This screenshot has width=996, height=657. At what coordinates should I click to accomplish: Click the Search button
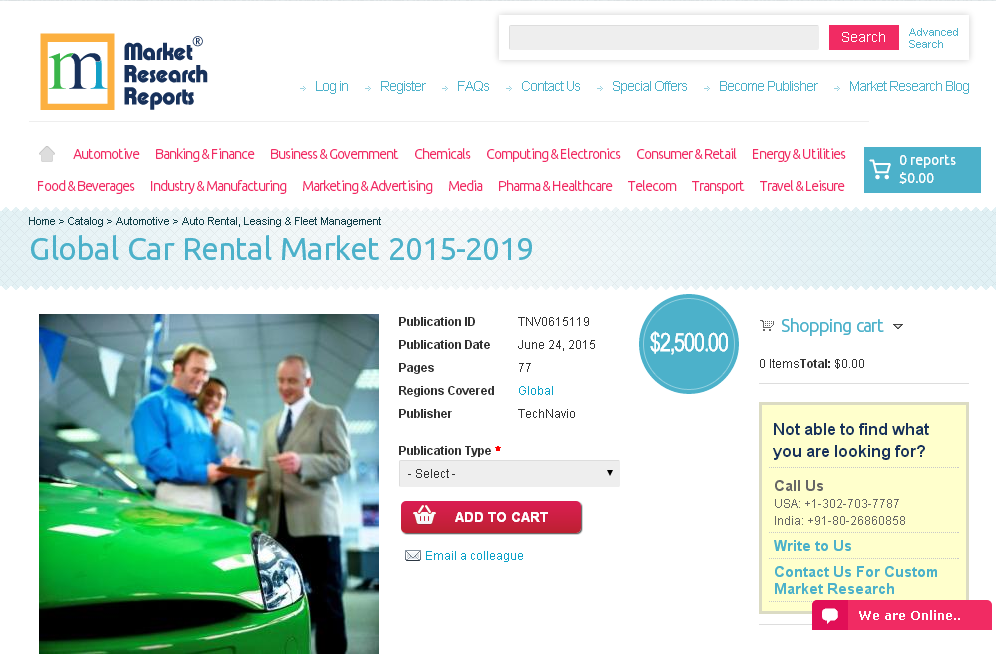863,37
